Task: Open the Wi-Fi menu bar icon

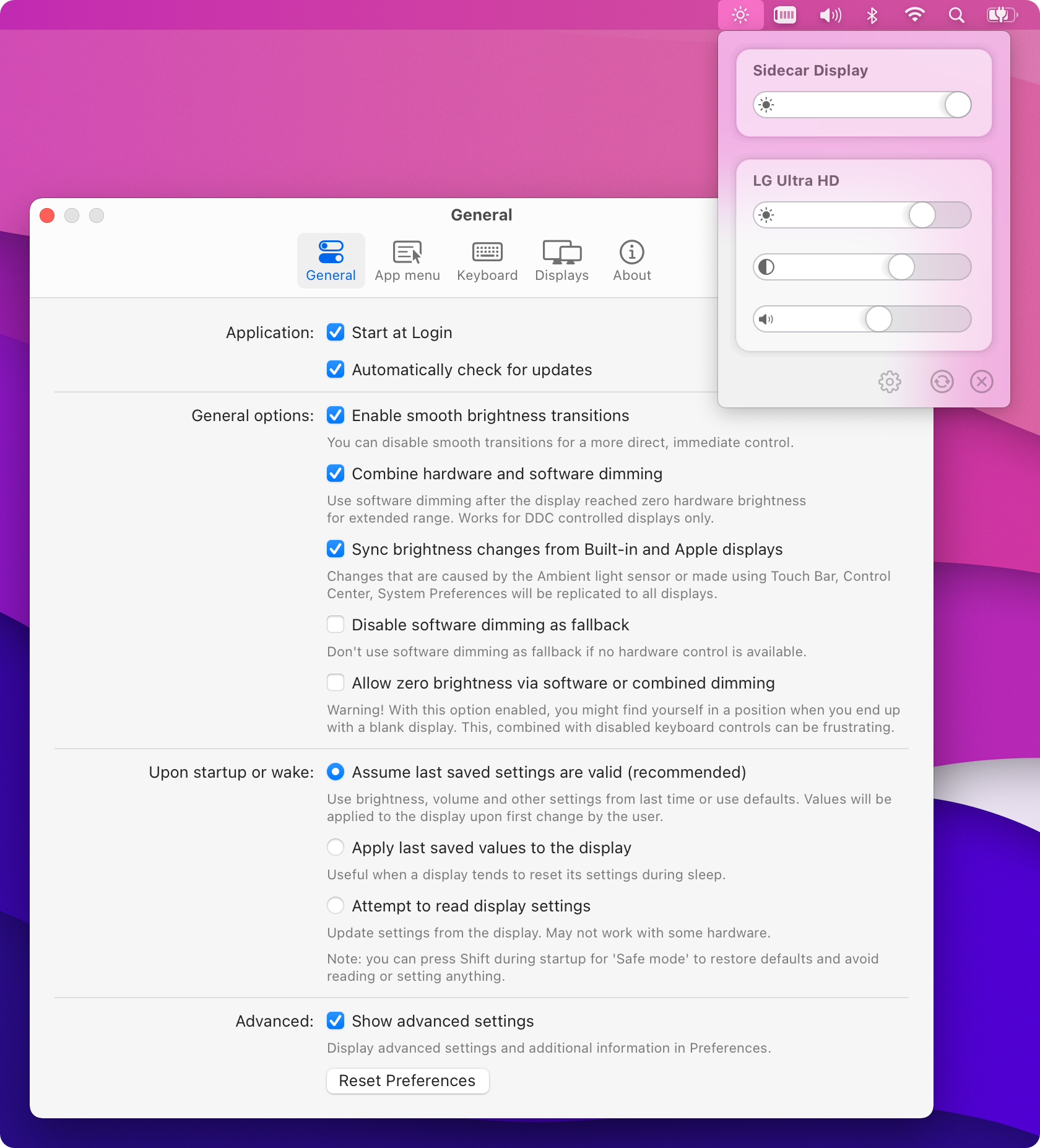Action: [914, 15]
